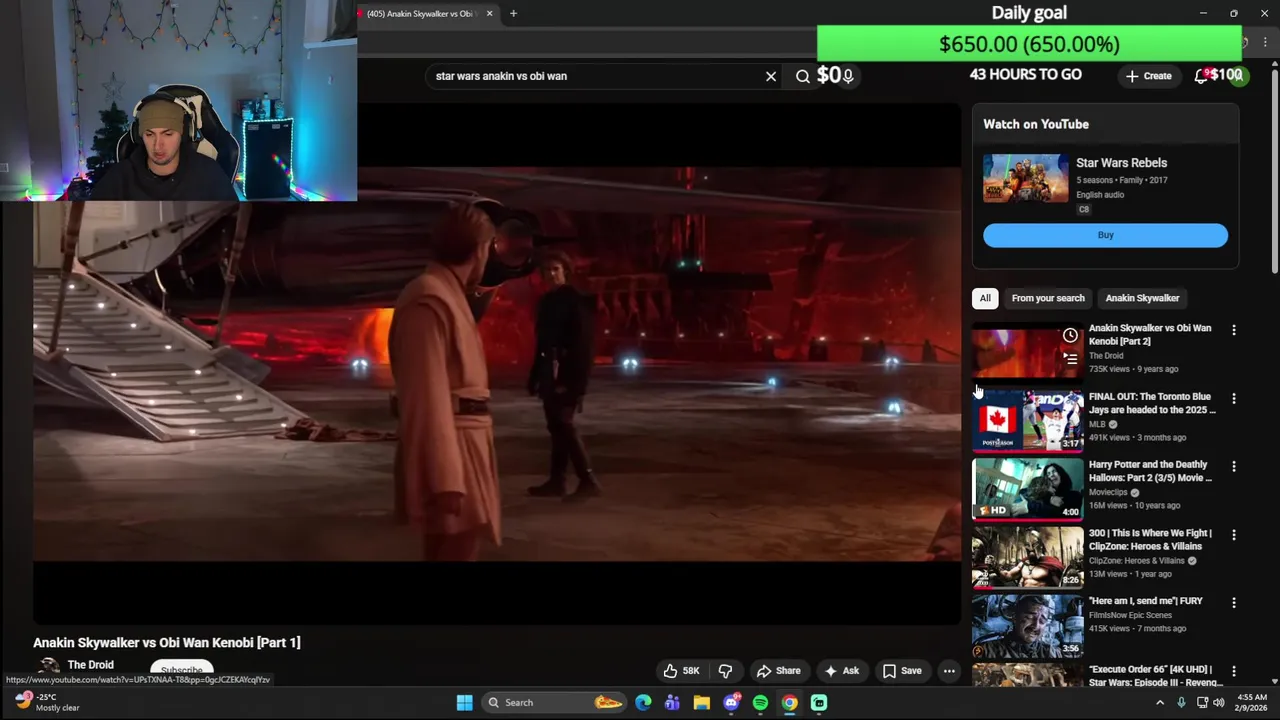Open The Droid channel name link
The height and width of the screenshot is (720, 1280).
(x=91, y=665)
